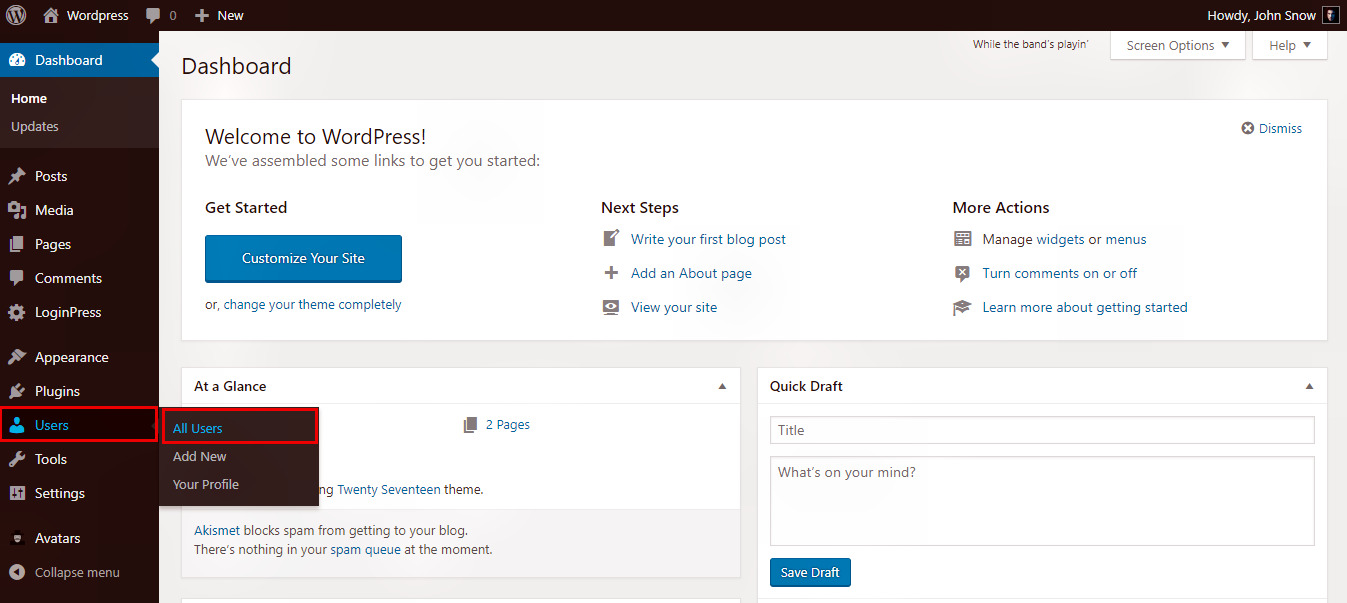Click the What's on your mind text area
1347x603 pixels.
1042,501
